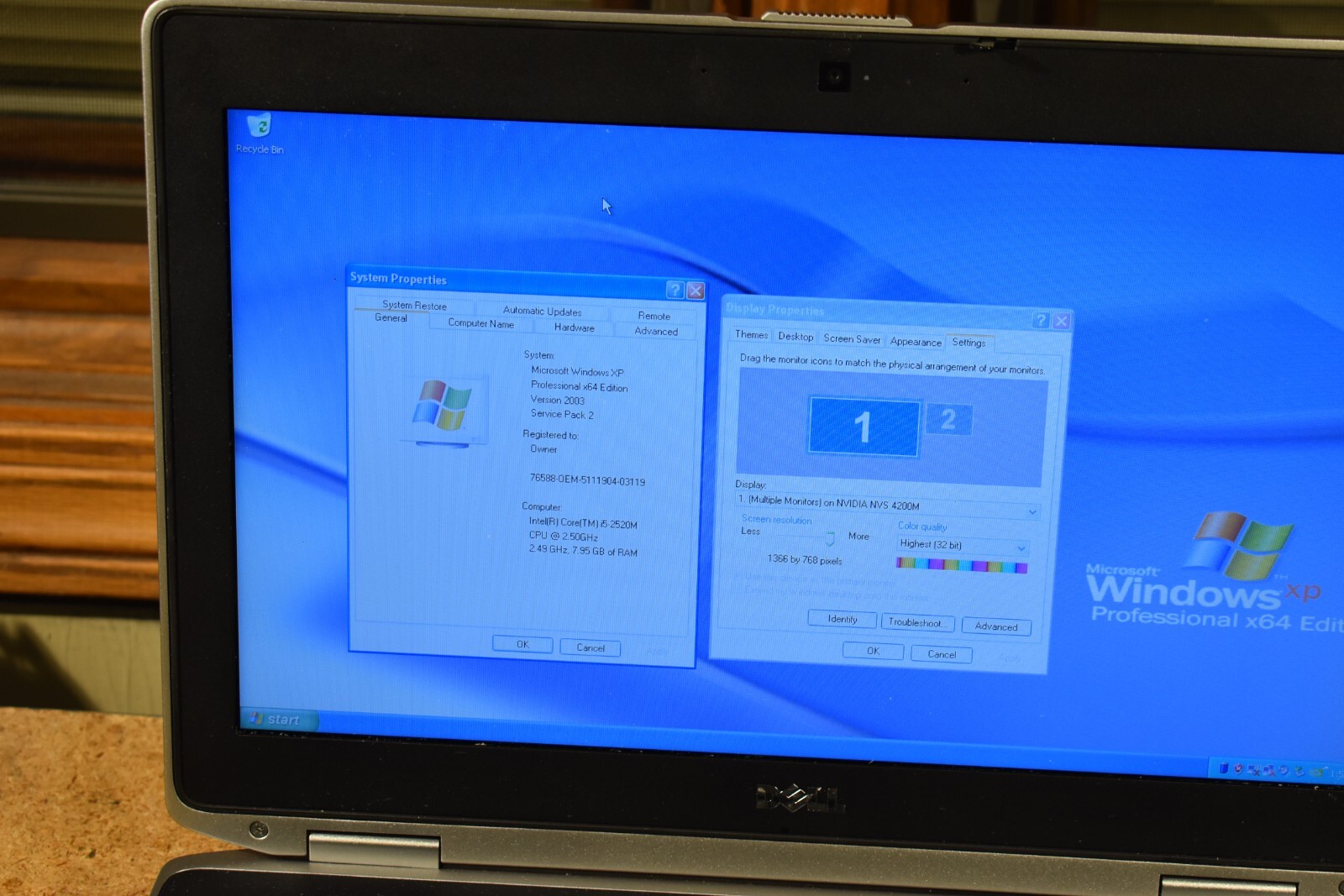The height and width of the screenshot is (896, 1344).
Task: Click the wireless network disconnected tray icon
Action: 1254,770
